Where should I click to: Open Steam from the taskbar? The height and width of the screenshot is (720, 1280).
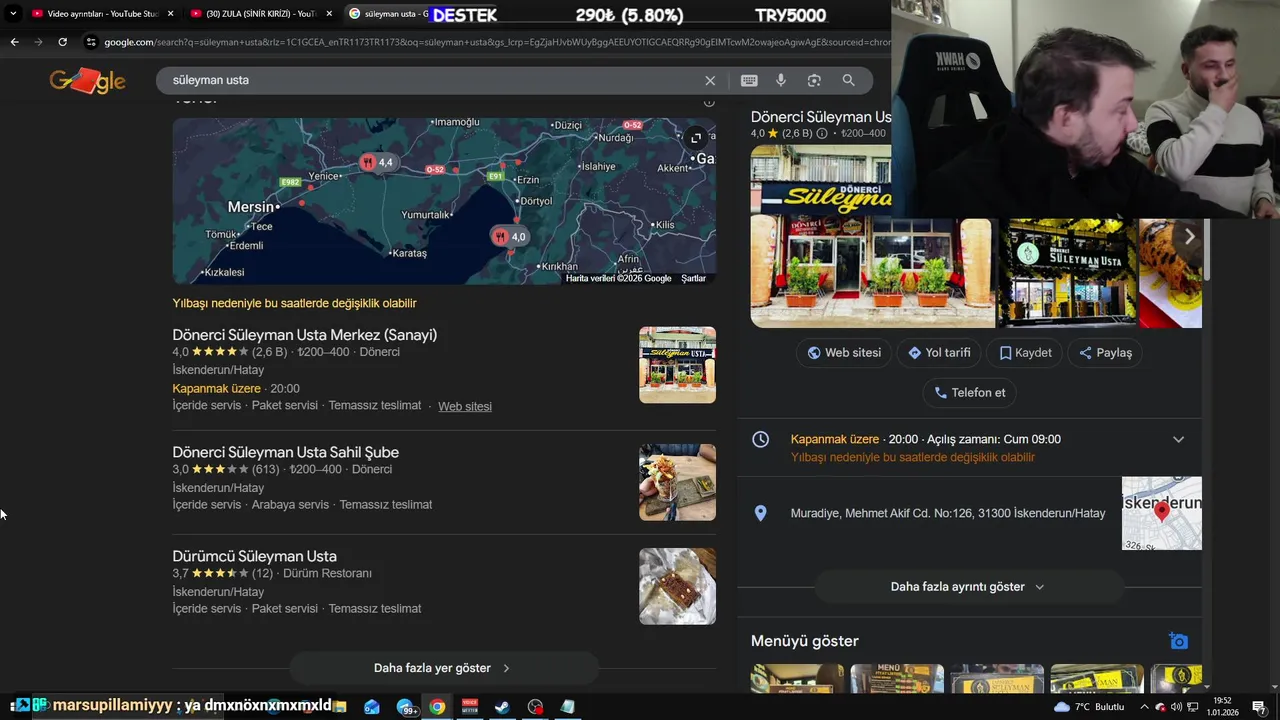(x=502, y=706)
